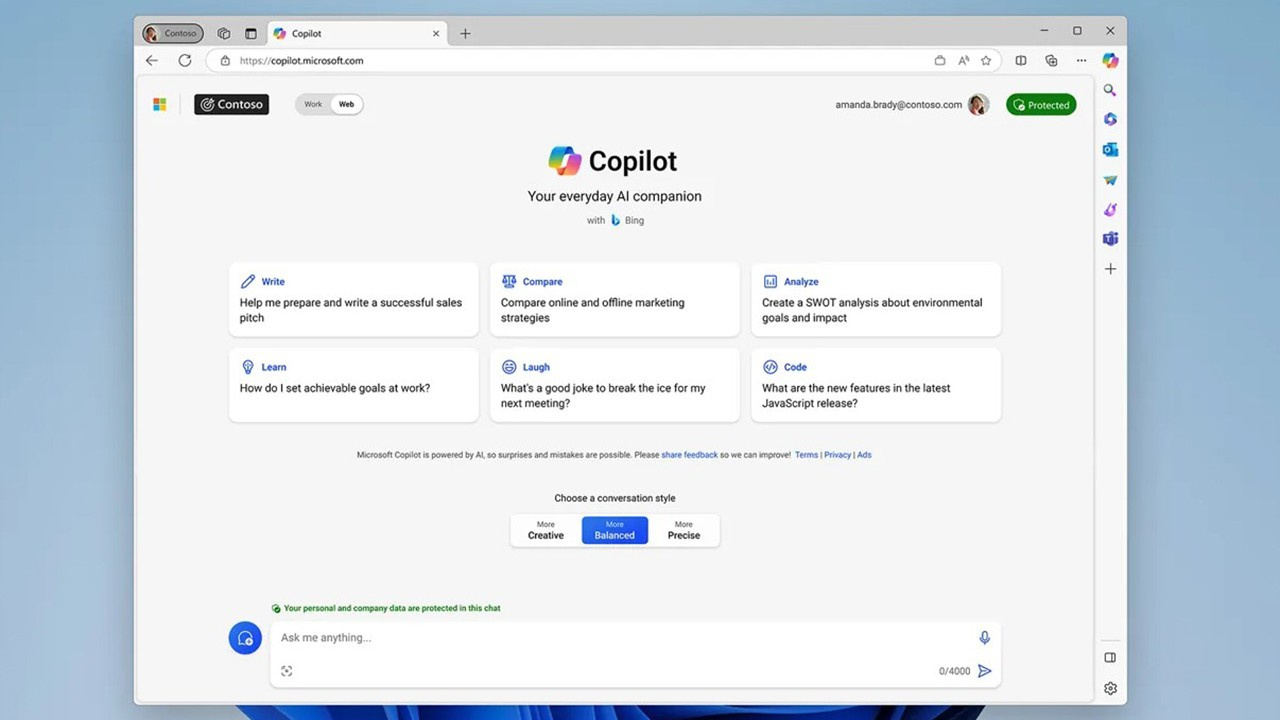Close the Copilot tab
The image size is (1280, 720).
[436, 33]
